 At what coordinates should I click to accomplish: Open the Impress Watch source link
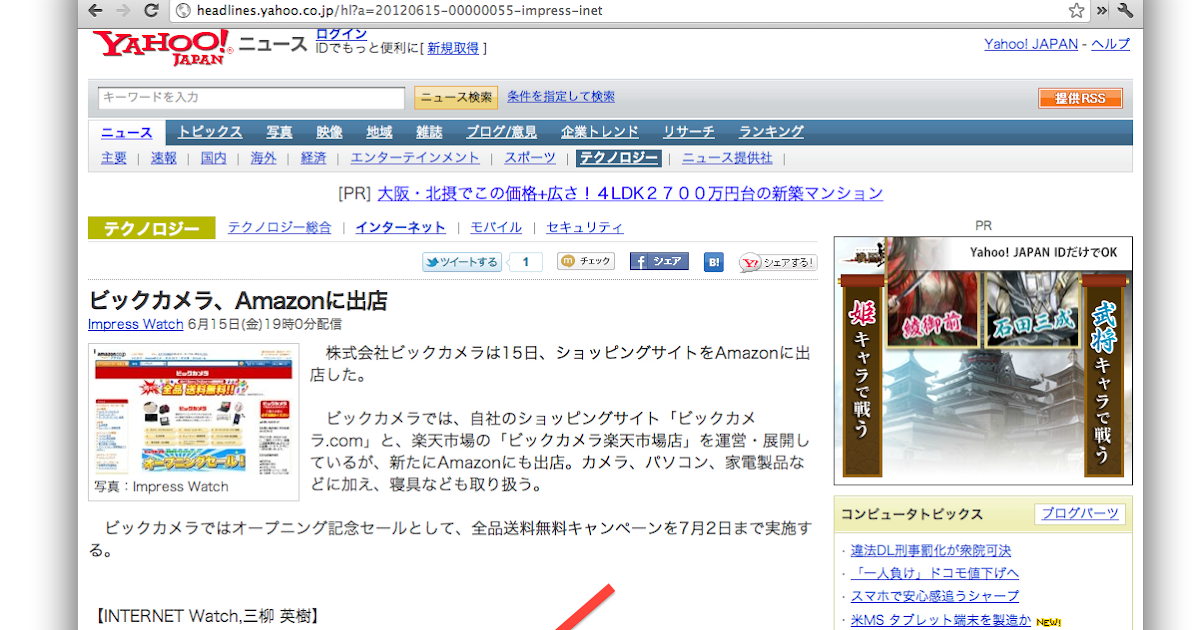pos(136,324)
